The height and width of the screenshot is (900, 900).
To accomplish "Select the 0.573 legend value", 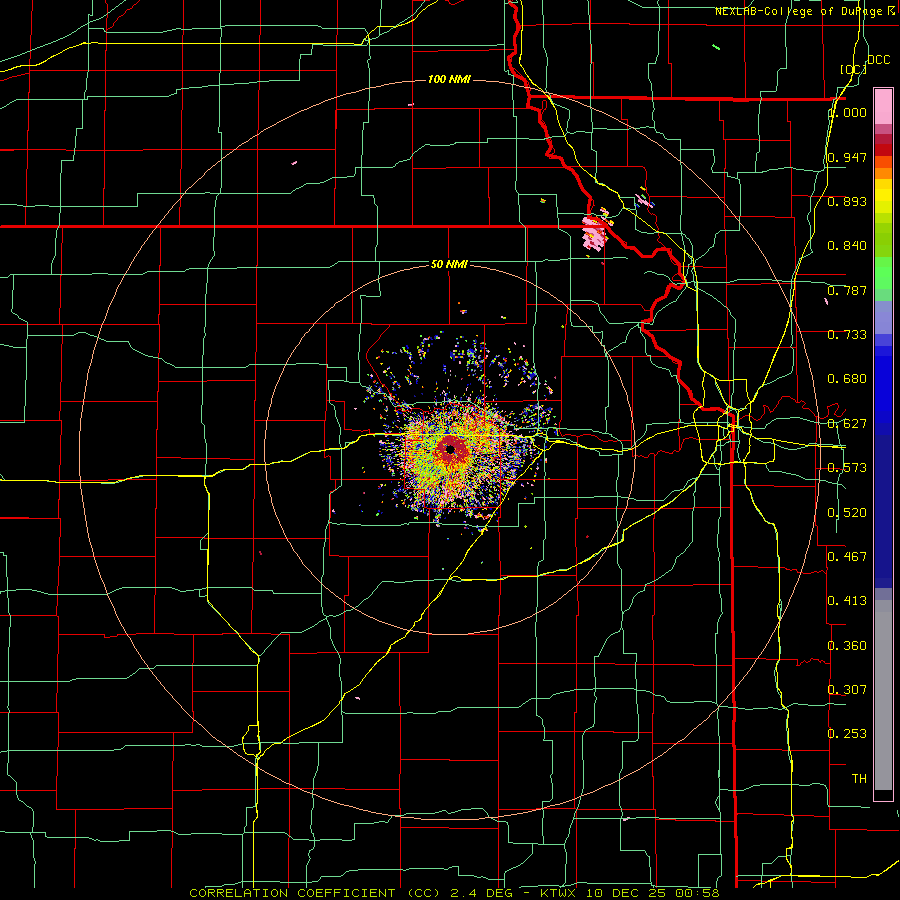I will pyautogui.click(x=847, y=468).
